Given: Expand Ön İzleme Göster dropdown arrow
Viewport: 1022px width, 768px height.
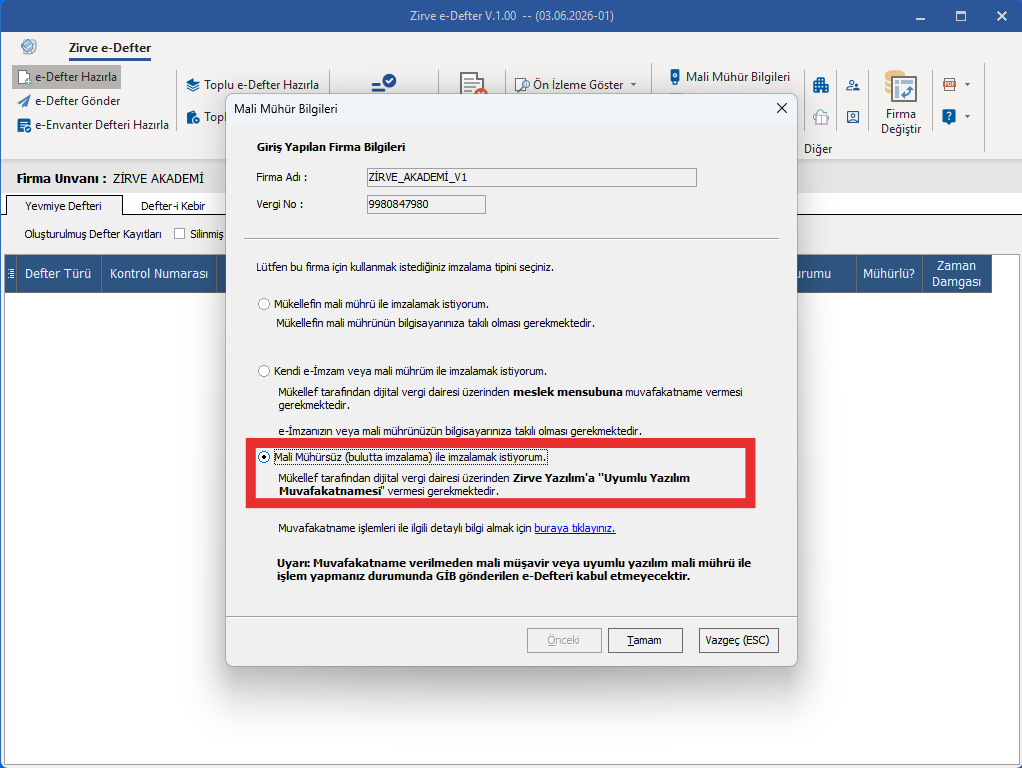Looking at the screenshot, I should click(x=634, y=85).
